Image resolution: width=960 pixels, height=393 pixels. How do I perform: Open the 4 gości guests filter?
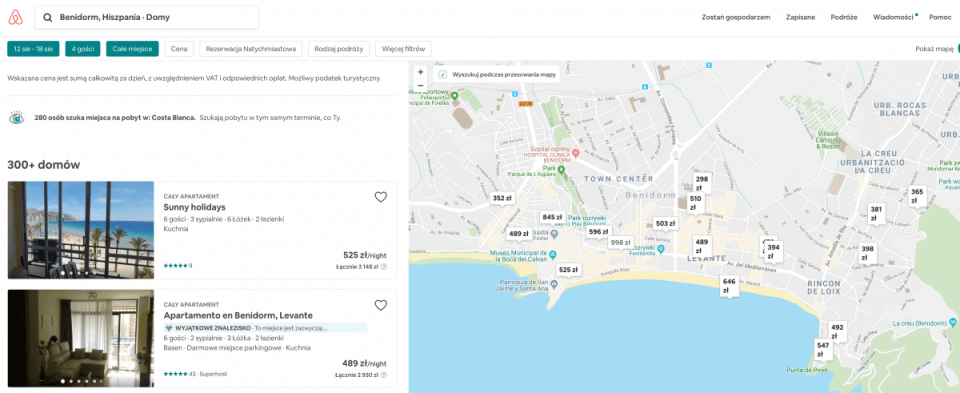point(83,49)
